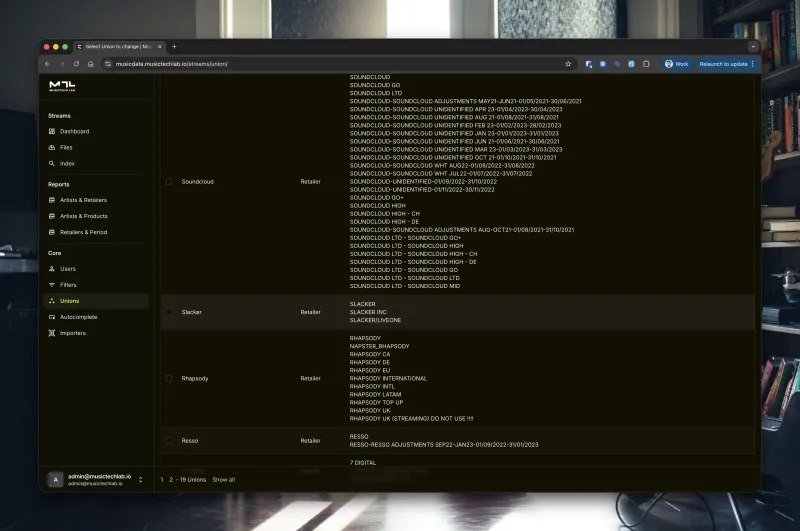This screenshot has height=531, width=800.
Task: Open the Soundcloud union link
Action: 197,182
